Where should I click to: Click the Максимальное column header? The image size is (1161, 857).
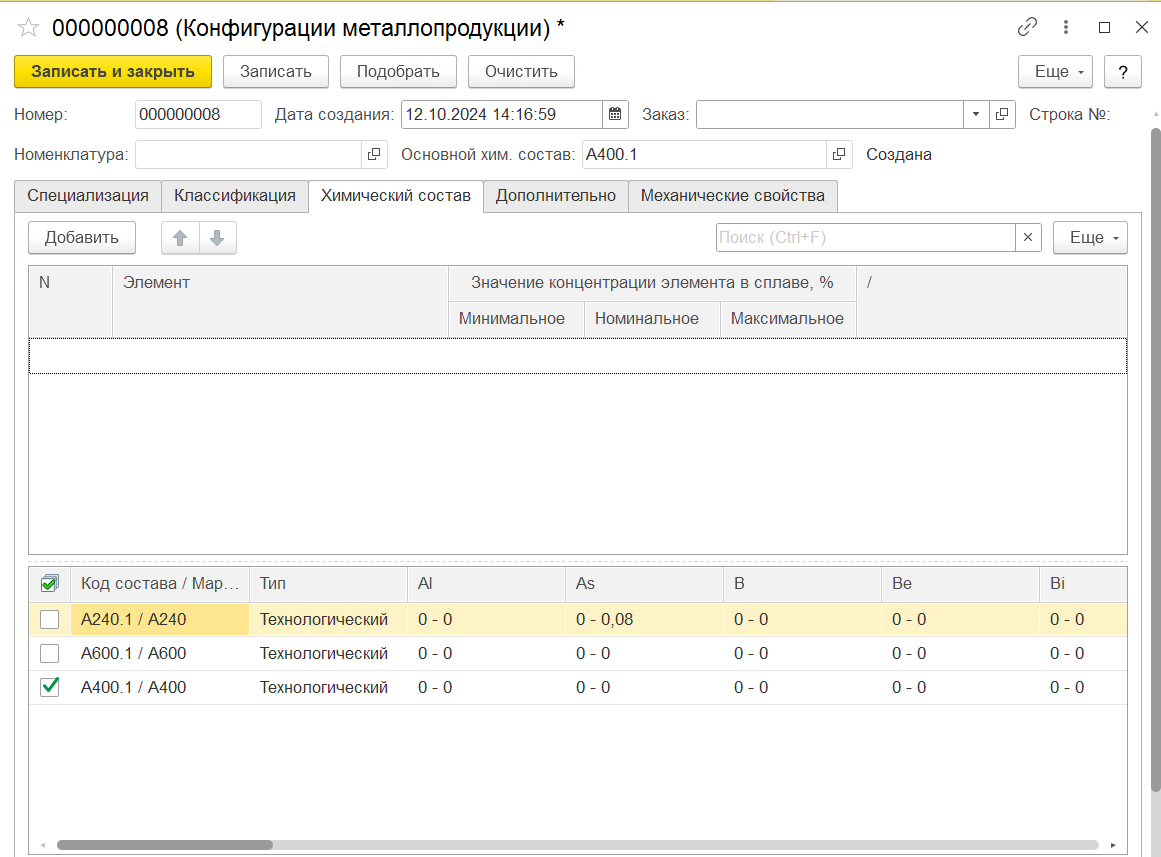[788, 319]
